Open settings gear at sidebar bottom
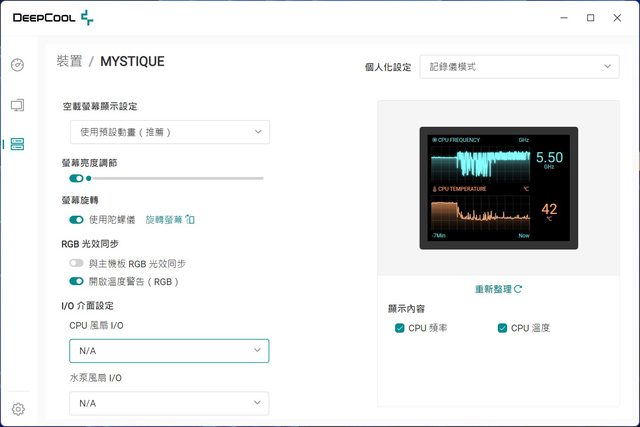 point(17,409)
